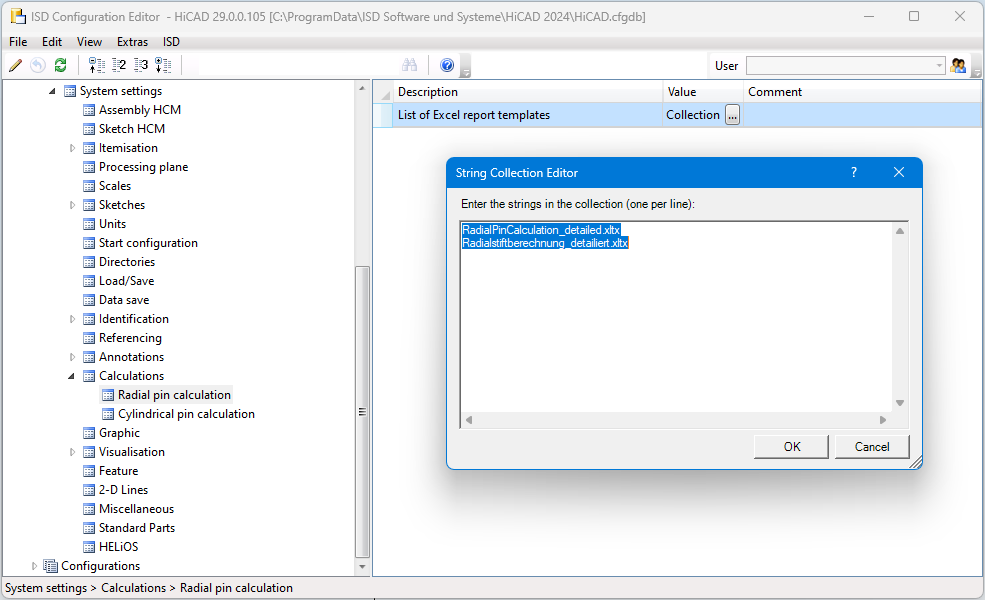985x600 pixels.
Task: Click the System settings table icon
Action: (70, 92)
